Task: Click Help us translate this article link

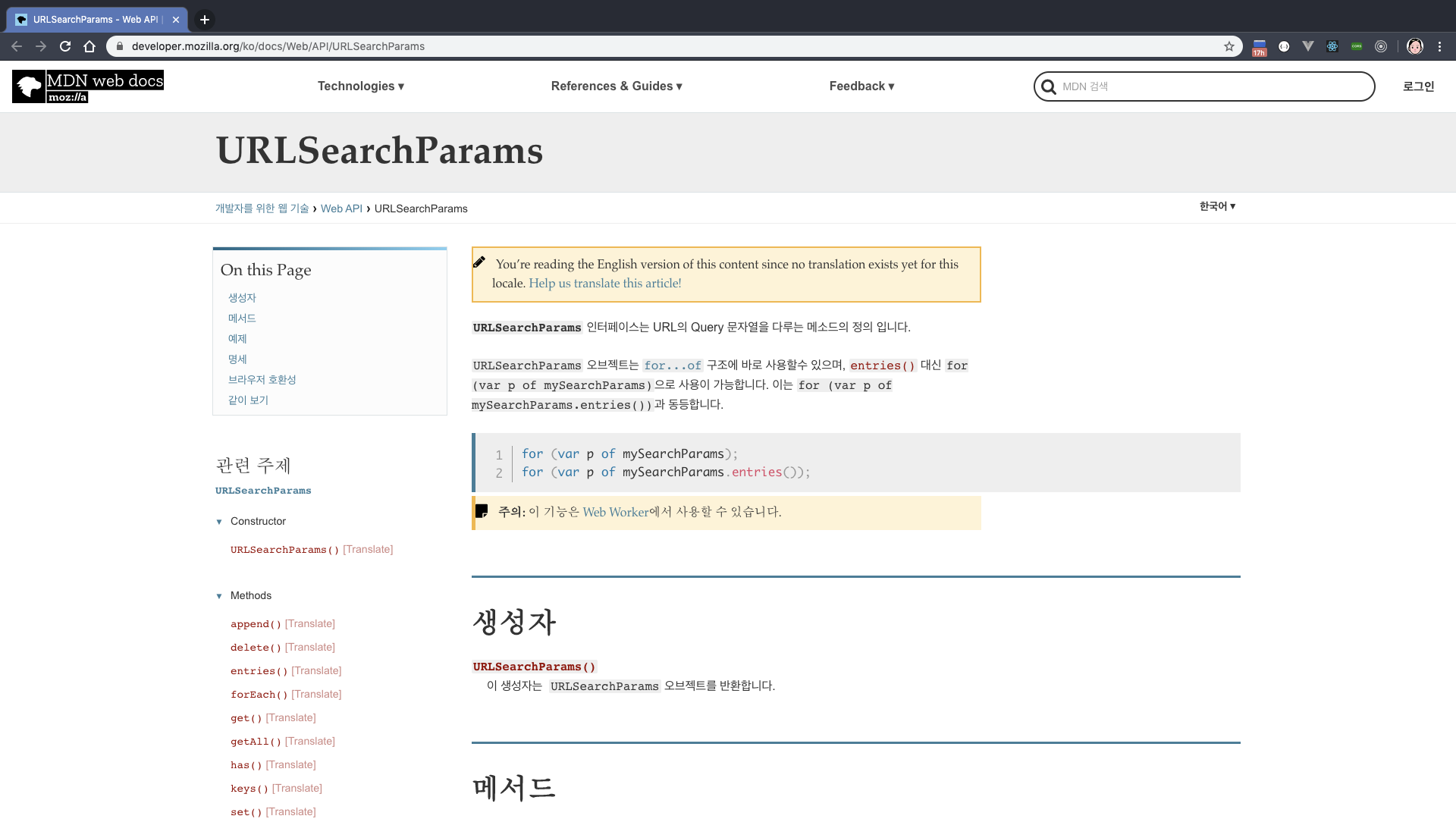Action: (604, 284)
